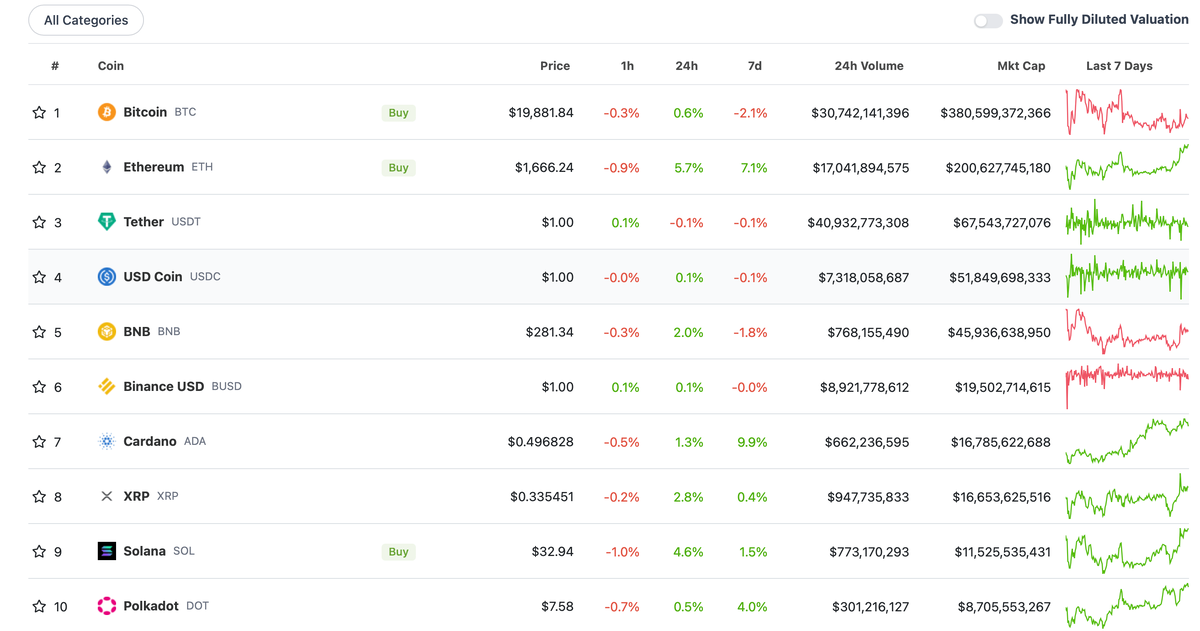Image resolution: width=1200 pixels, height=631 pixels.
Task: Click the Tether logo icon
Action: pyautogui.click(x=106, y=222)
